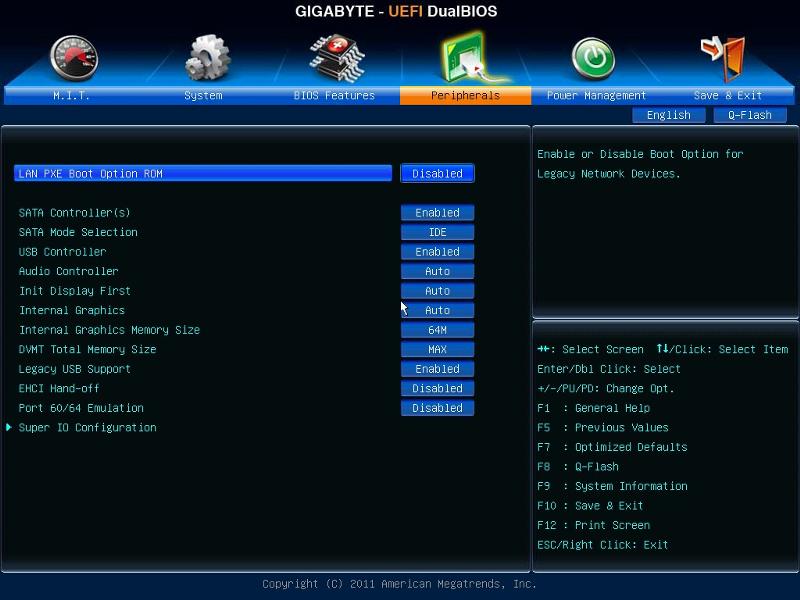Image resolution: width=800 pixels, height=600 pixels.
Task: Select the EHCI Hand-off label
Action: 59,389
